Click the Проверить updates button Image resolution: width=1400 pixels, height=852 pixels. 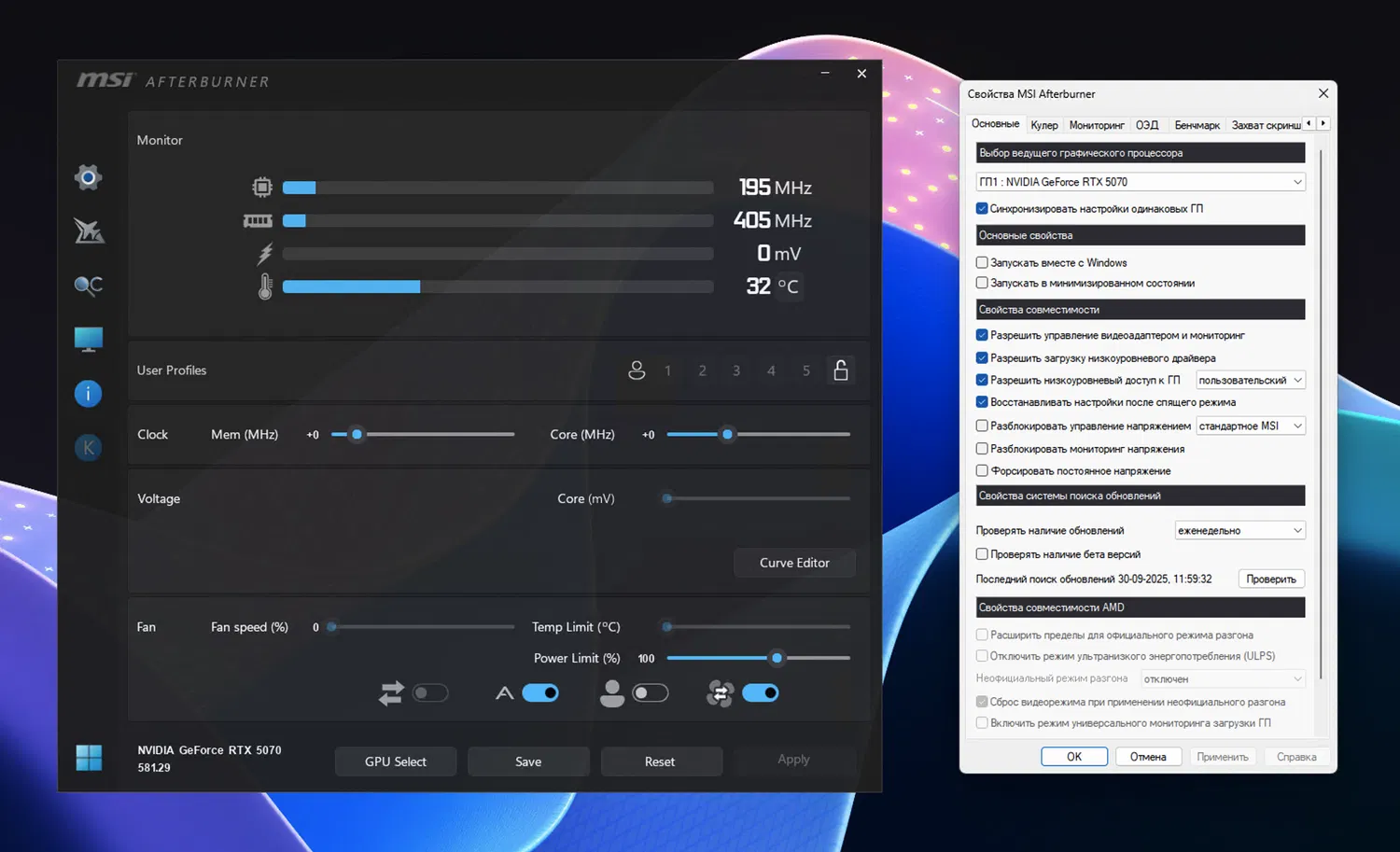(x=1271, y=579)
